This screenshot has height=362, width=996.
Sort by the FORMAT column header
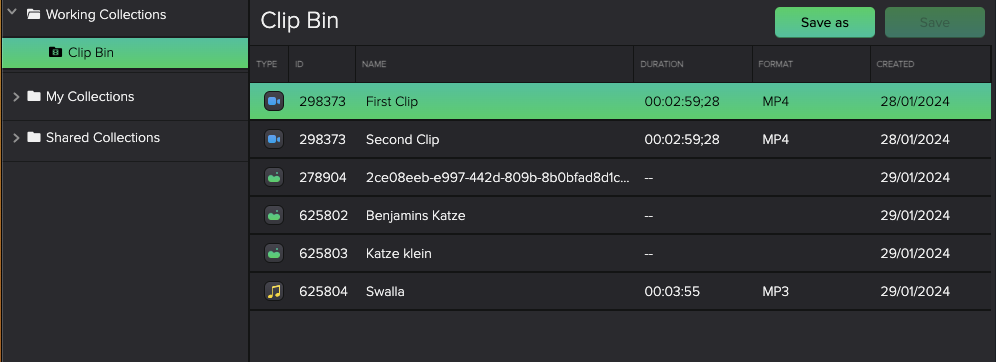point(776,64)
